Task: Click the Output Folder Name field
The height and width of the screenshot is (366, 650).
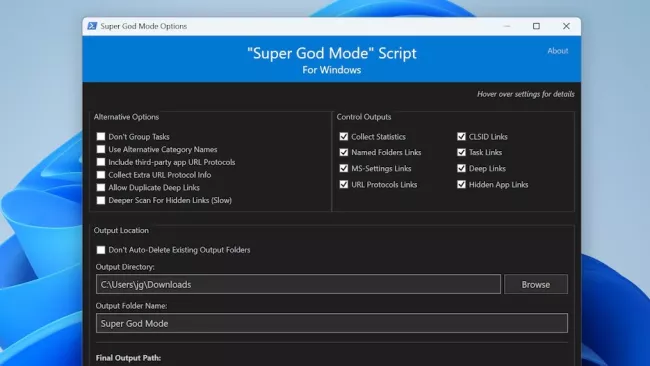Action: [332, 323]
